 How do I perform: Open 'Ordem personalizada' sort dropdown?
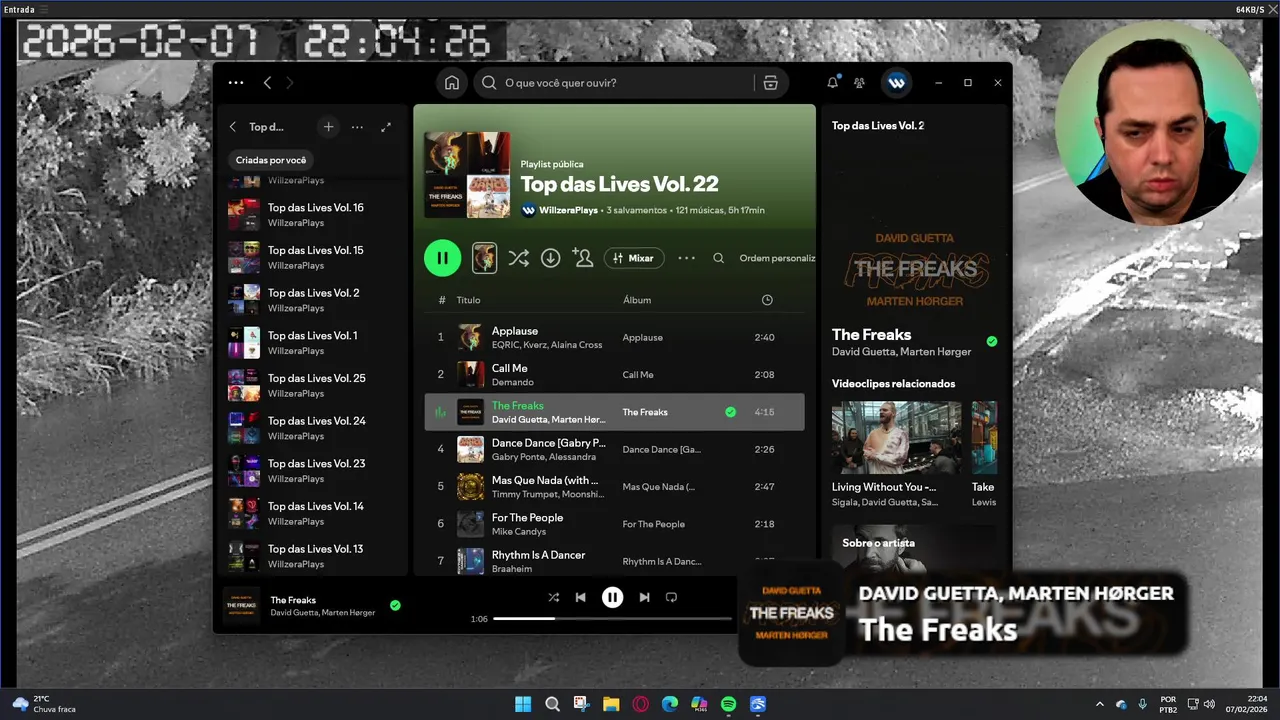click(777, 258)
